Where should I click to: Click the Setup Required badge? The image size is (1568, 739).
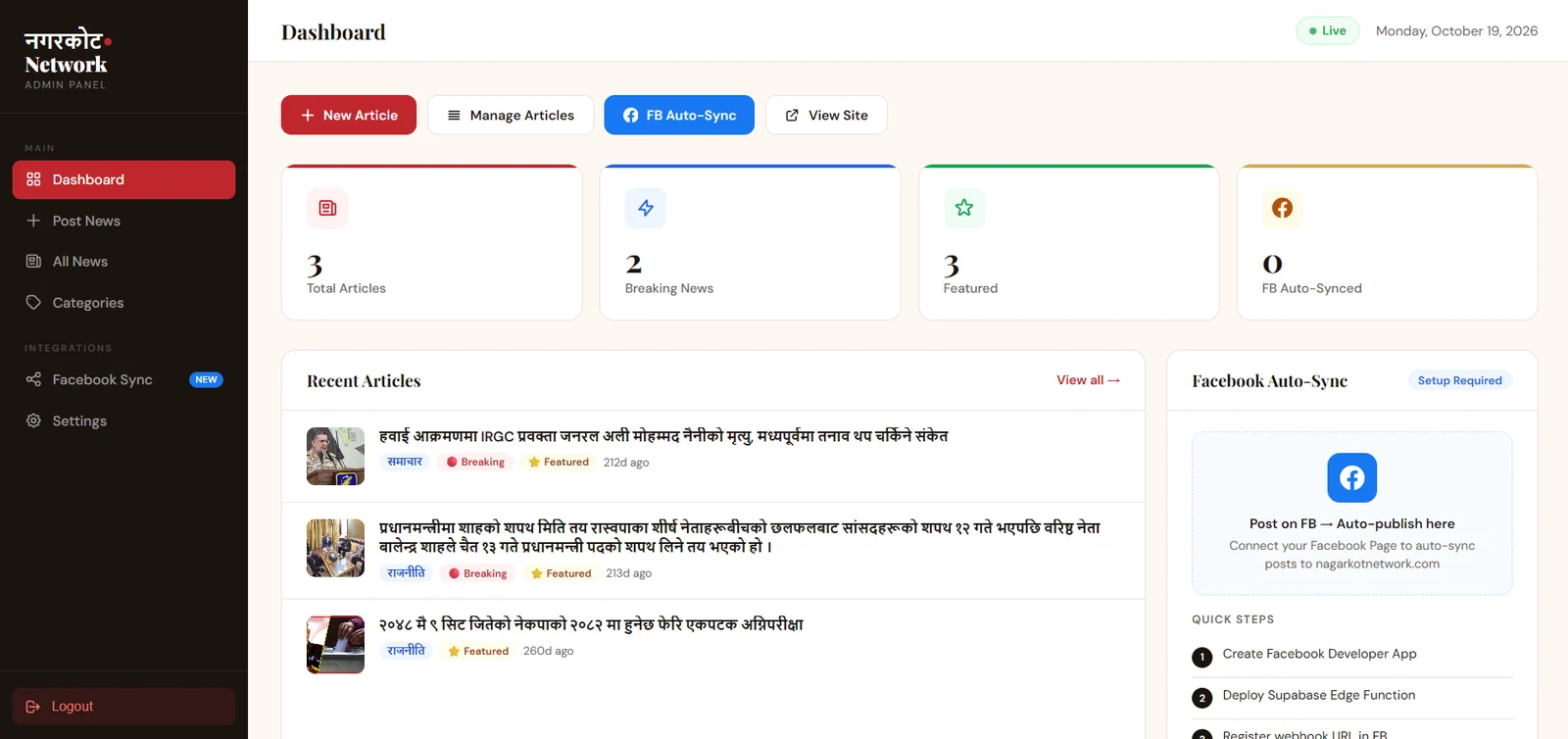pos(1459,380)
